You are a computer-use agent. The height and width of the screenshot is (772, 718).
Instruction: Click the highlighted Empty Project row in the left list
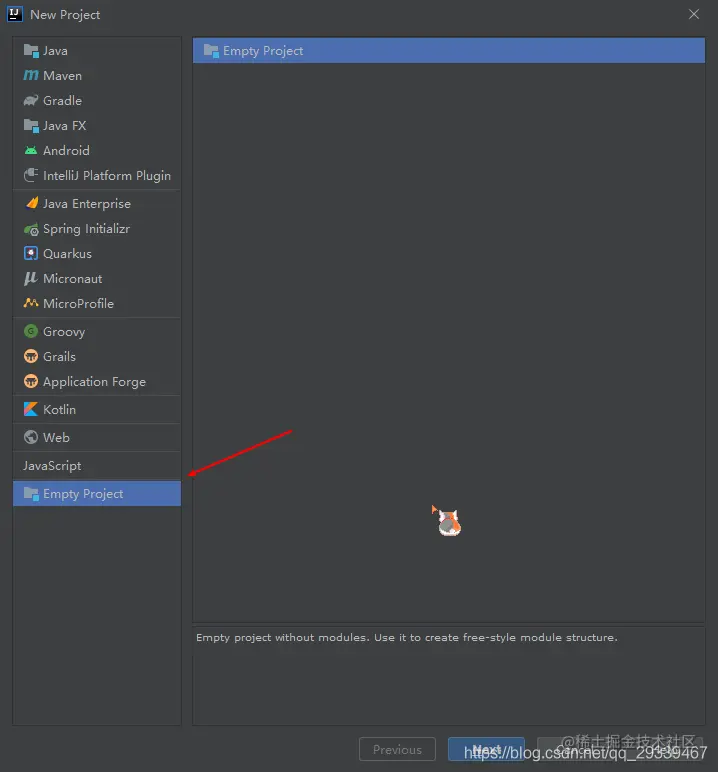click(97, 493)
